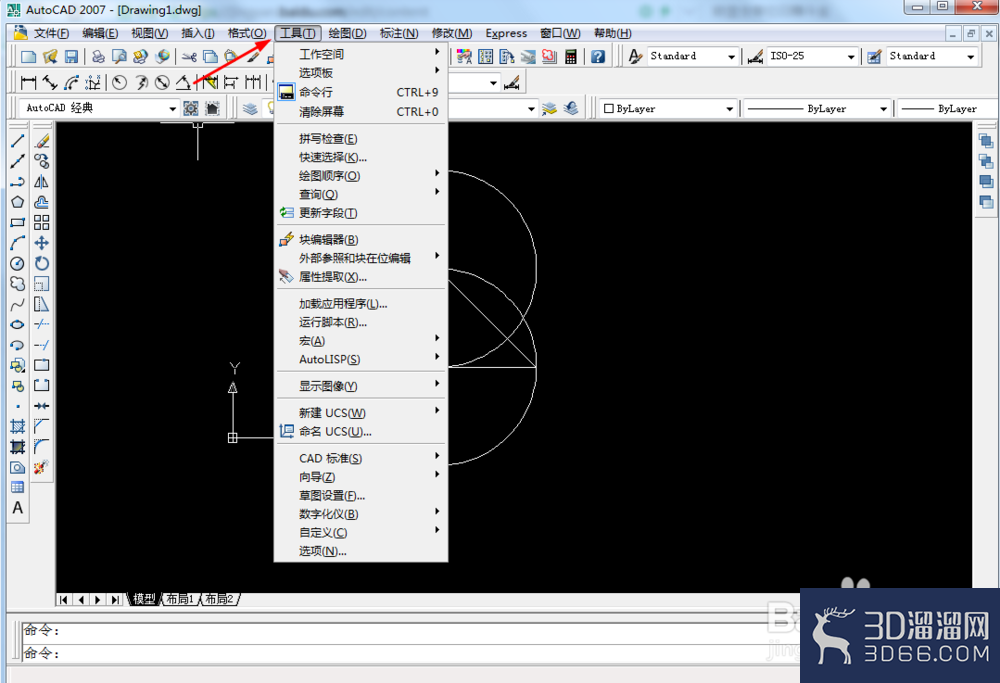Open the 绘图(D) menu
This screenshot has height=683, width=1000.
click(348, 33)
